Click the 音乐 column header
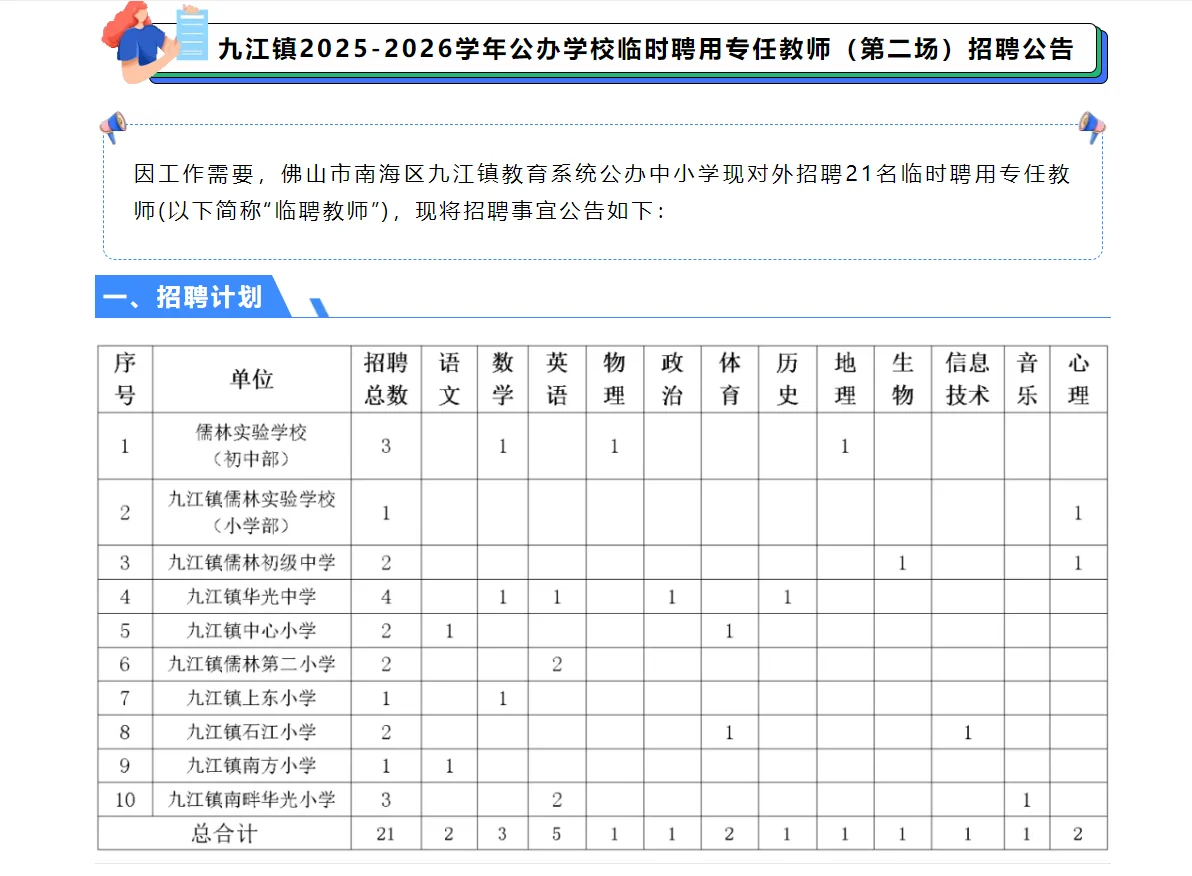Viewport: 1192px width, 876px height. [1027, 379]
